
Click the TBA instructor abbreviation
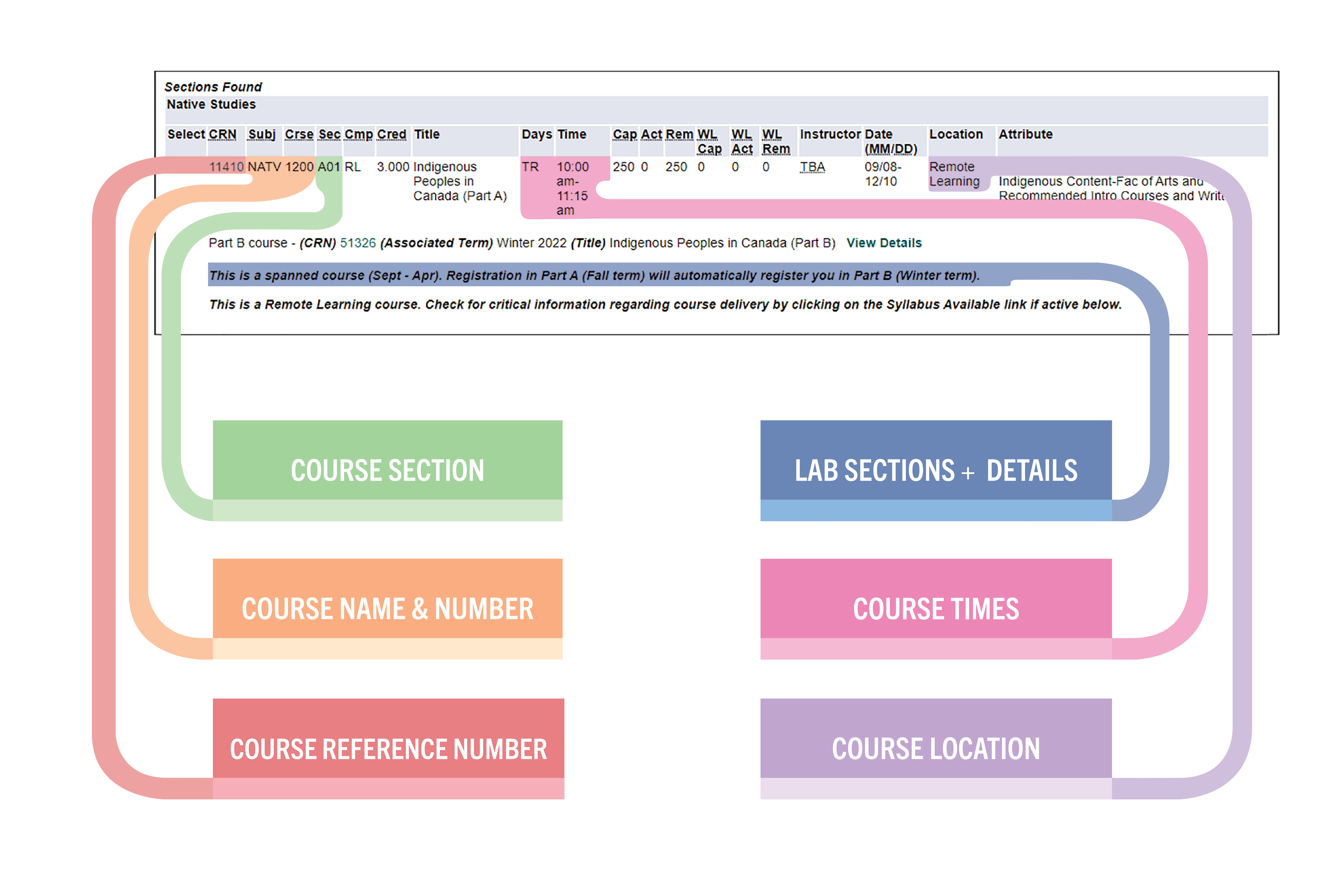[812, 167]
